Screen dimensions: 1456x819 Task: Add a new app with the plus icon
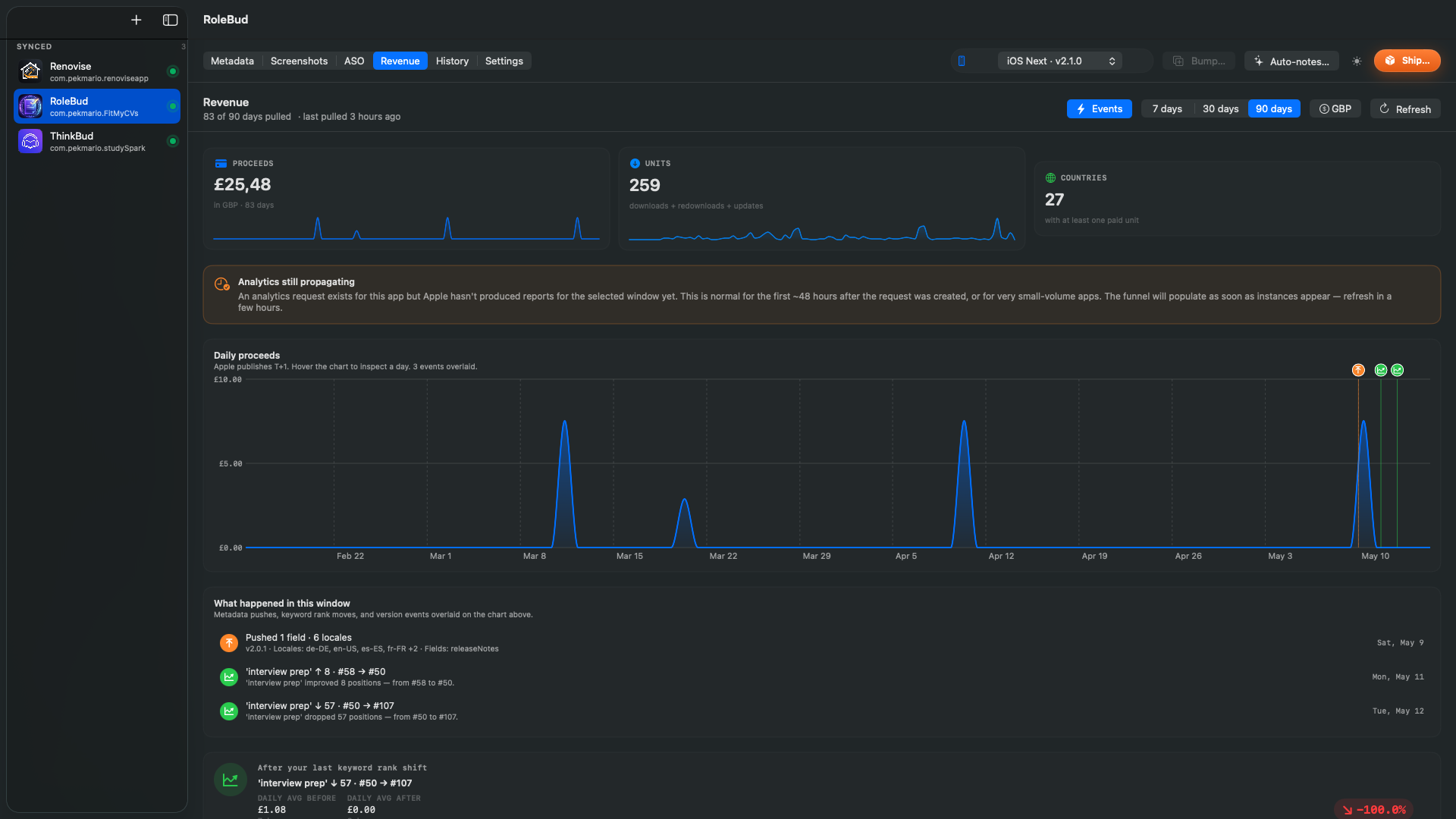pyautogui.click(x=136, y=20)
